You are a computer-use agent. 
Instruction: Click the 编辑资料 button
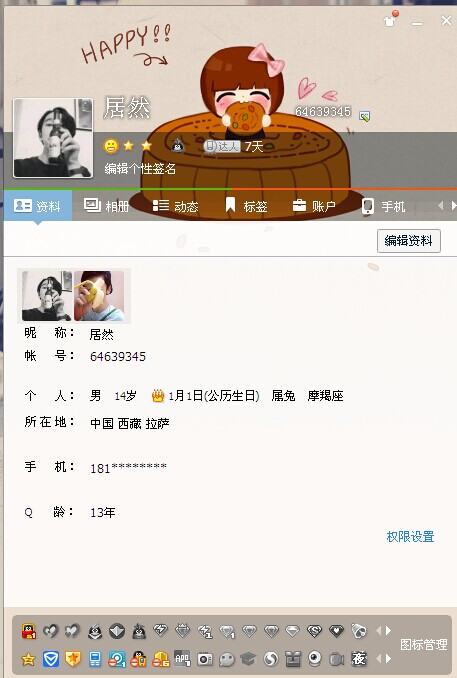pyautogui.click(x=409, y=241)
